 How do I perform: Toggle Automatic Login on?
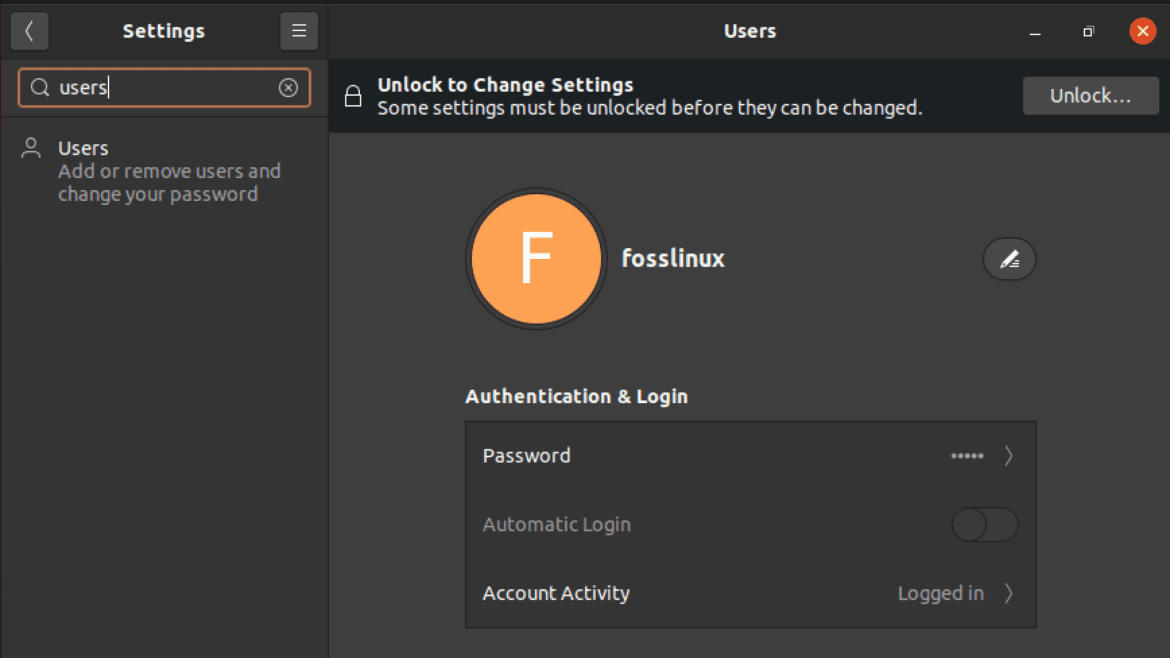(984, 524)
